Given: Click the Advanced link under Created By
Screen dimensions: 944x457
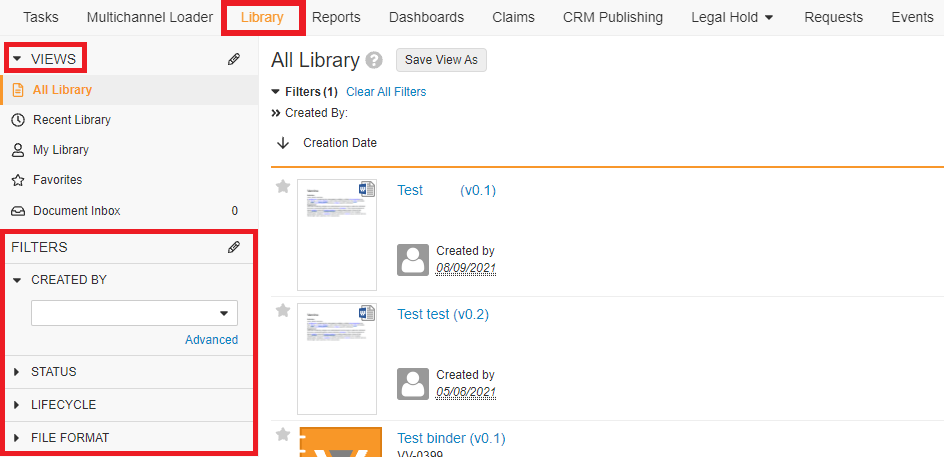Looking at the screenshot, I should 211,340.
